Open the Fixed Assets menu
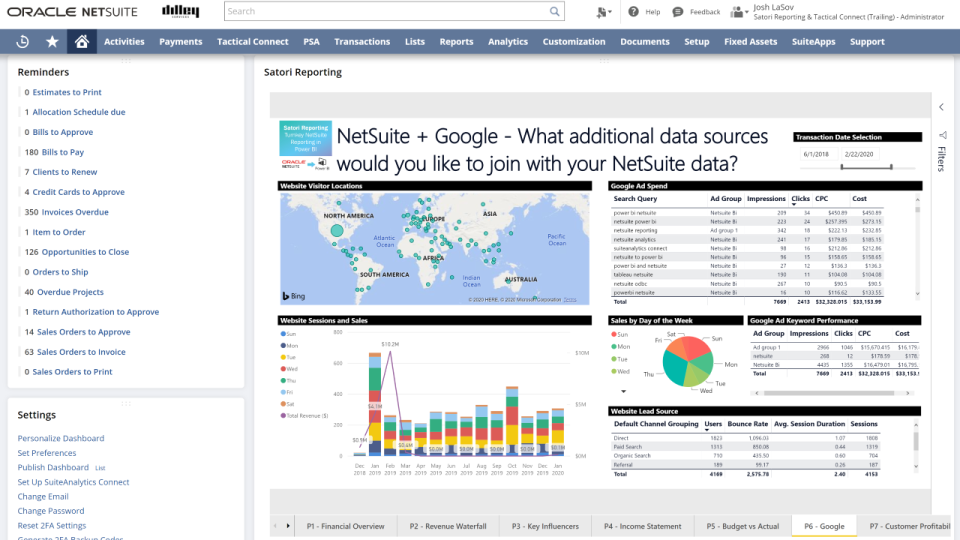This screenshot has height=540, width=960. tap(751, 42)
